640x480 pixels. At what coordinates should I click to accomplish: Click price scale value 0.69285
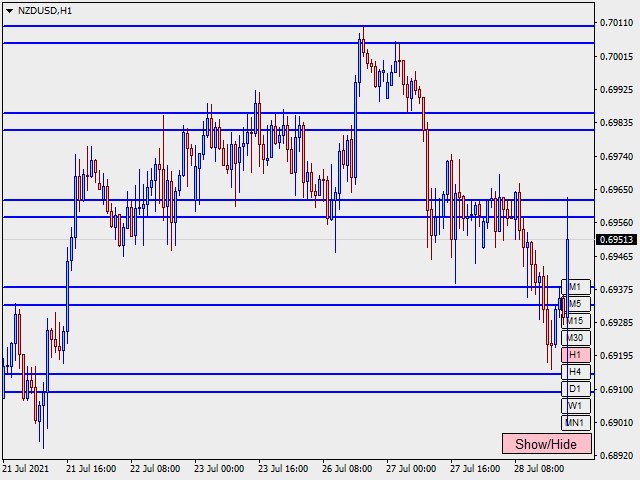[x=616, y=322]
